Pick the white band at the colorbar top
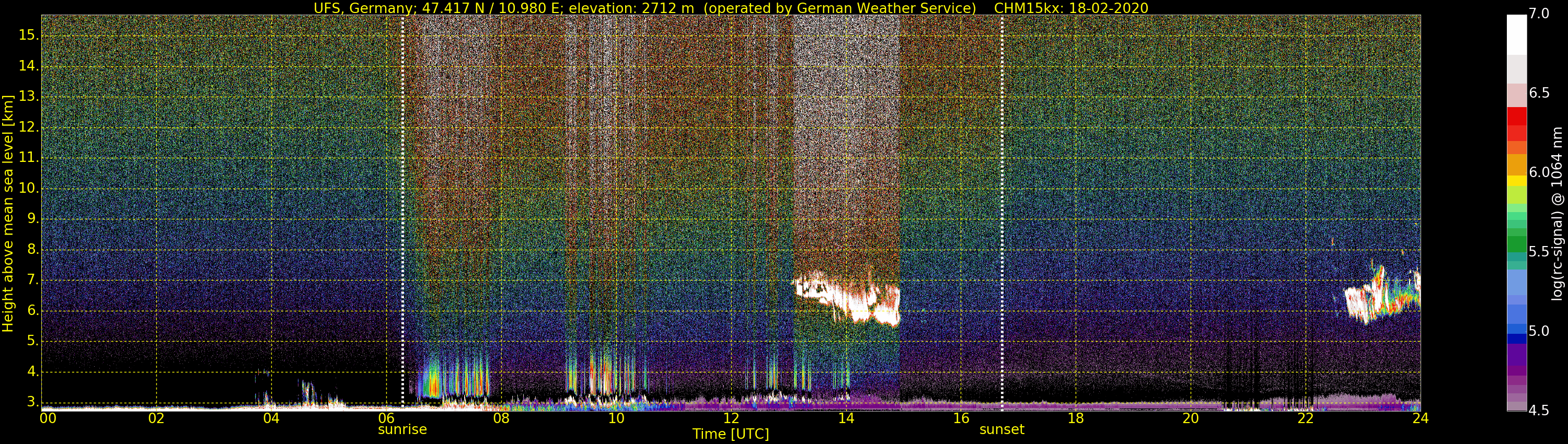 (1516, 34)
